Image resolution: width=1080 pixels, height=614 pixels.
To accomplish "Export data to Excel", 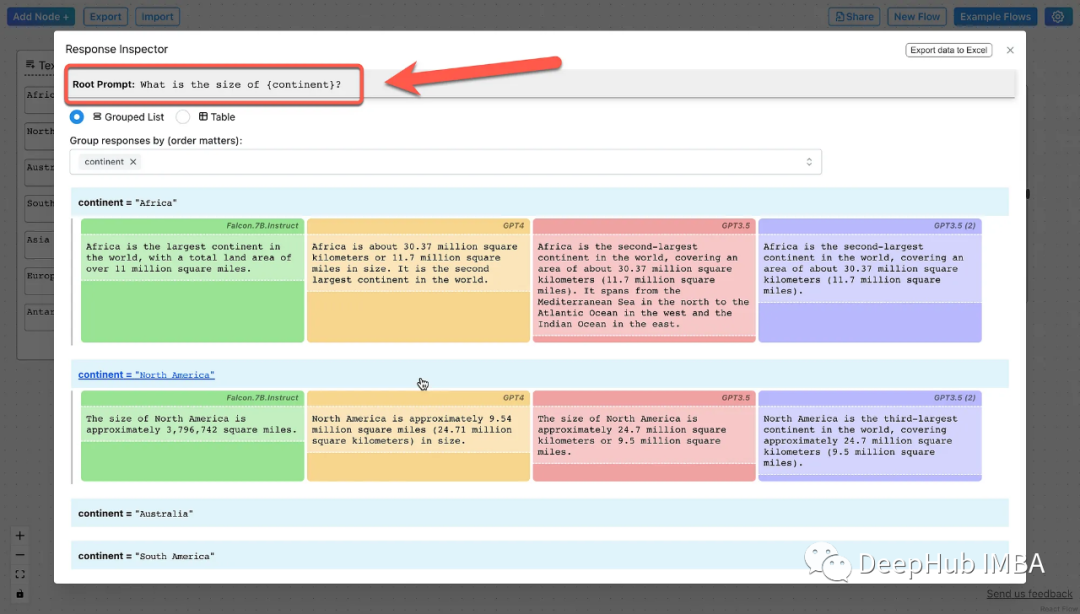I will pyautogui.click(x=948, y=50).
